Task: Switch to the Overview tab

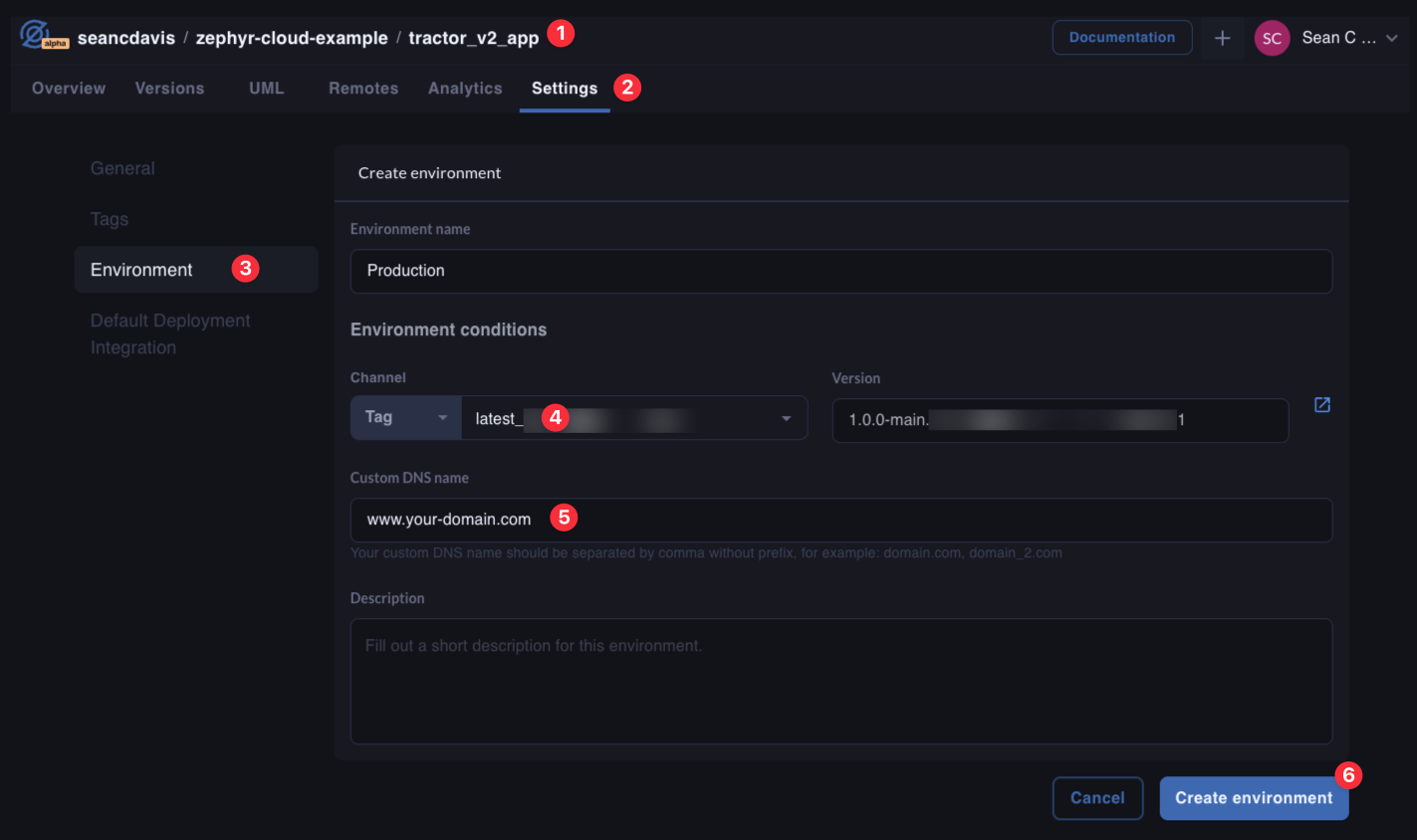Action: (x=69, y=89)
